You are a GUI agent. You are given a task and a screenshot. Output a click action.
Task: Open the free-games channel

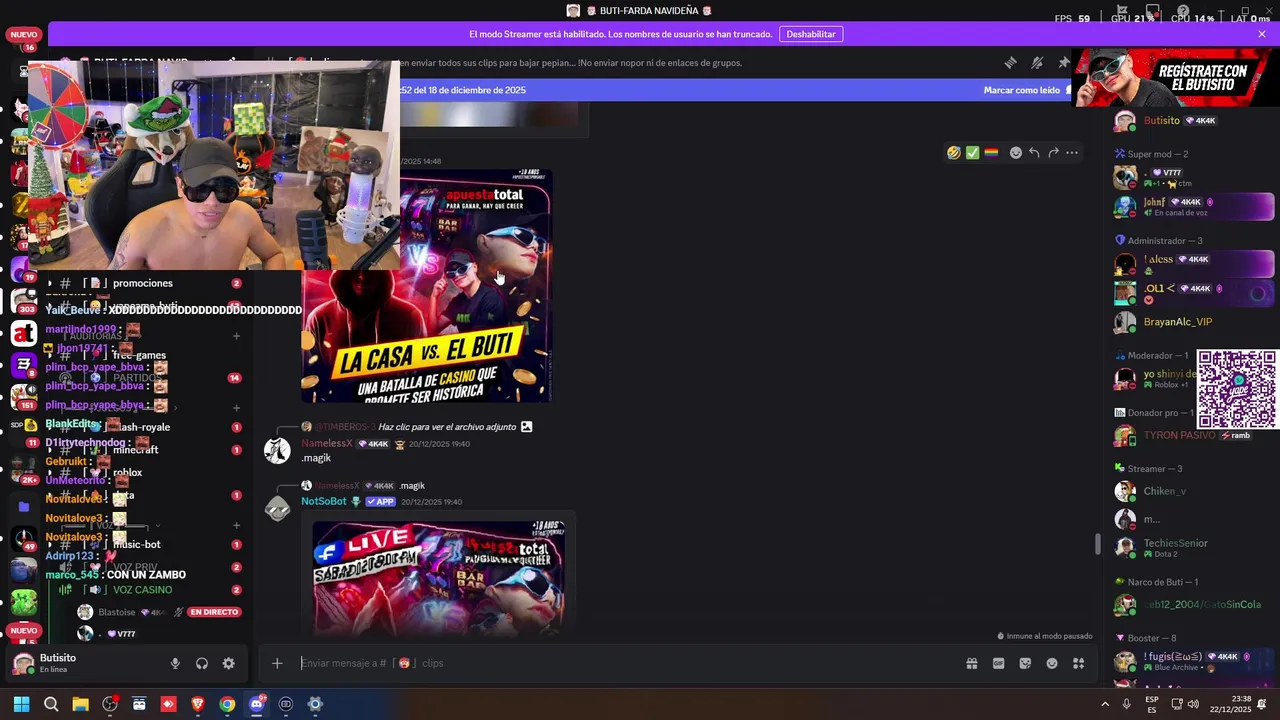coord(139,355)
